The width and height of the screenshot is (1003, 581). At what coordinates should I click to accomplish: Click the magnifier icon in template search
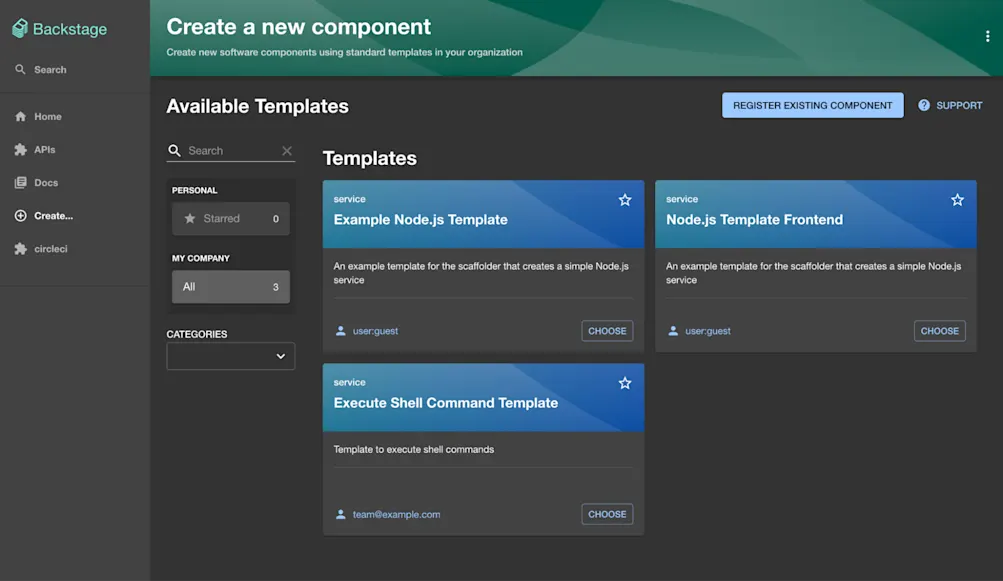pyautogui.click(x=174, y=151)
